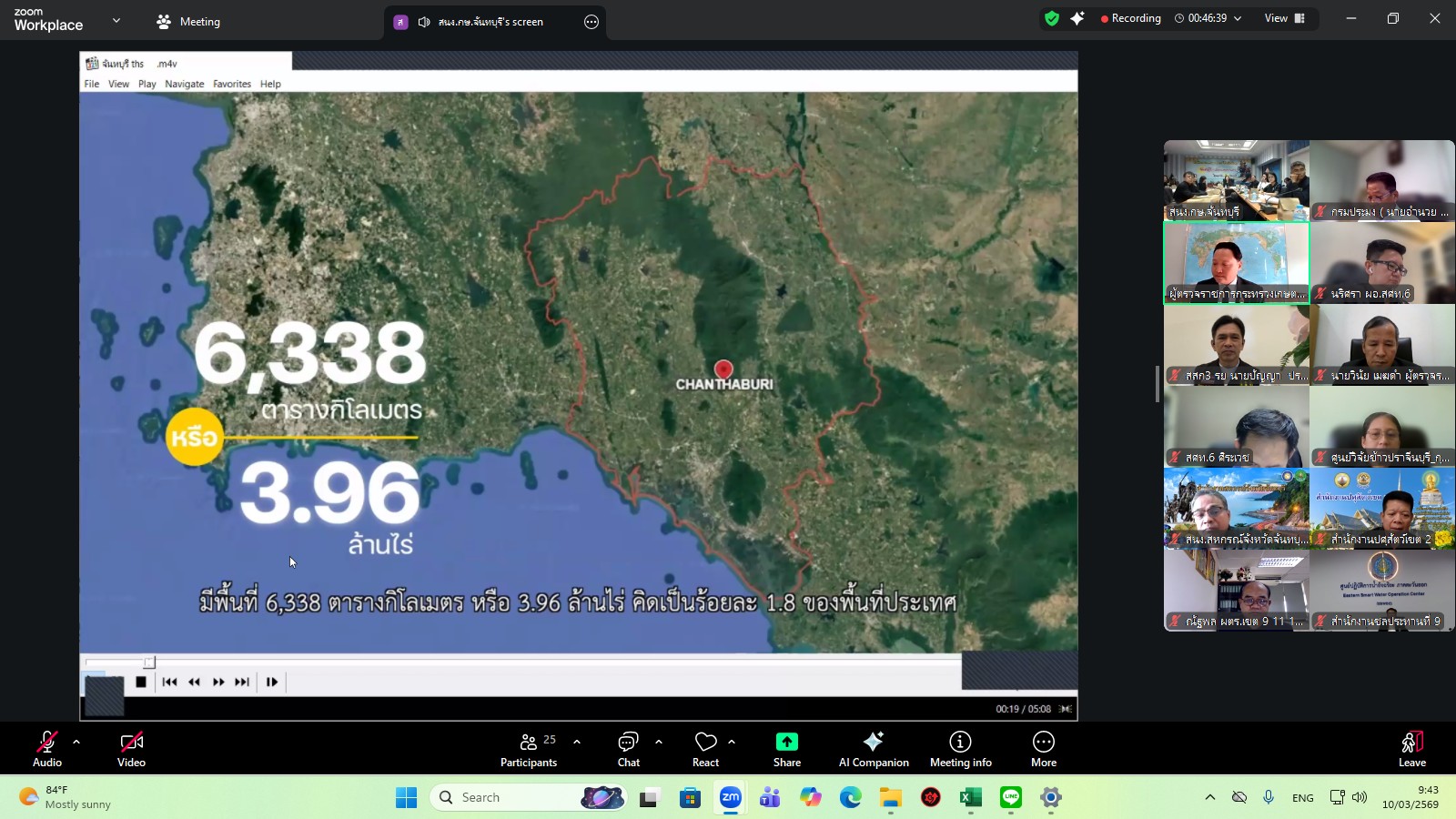The height and width of the screenshot is (819, 1456).
Task: Expand the Zoom Workplace dropdown chevron
Action: [x=116, y=20]
